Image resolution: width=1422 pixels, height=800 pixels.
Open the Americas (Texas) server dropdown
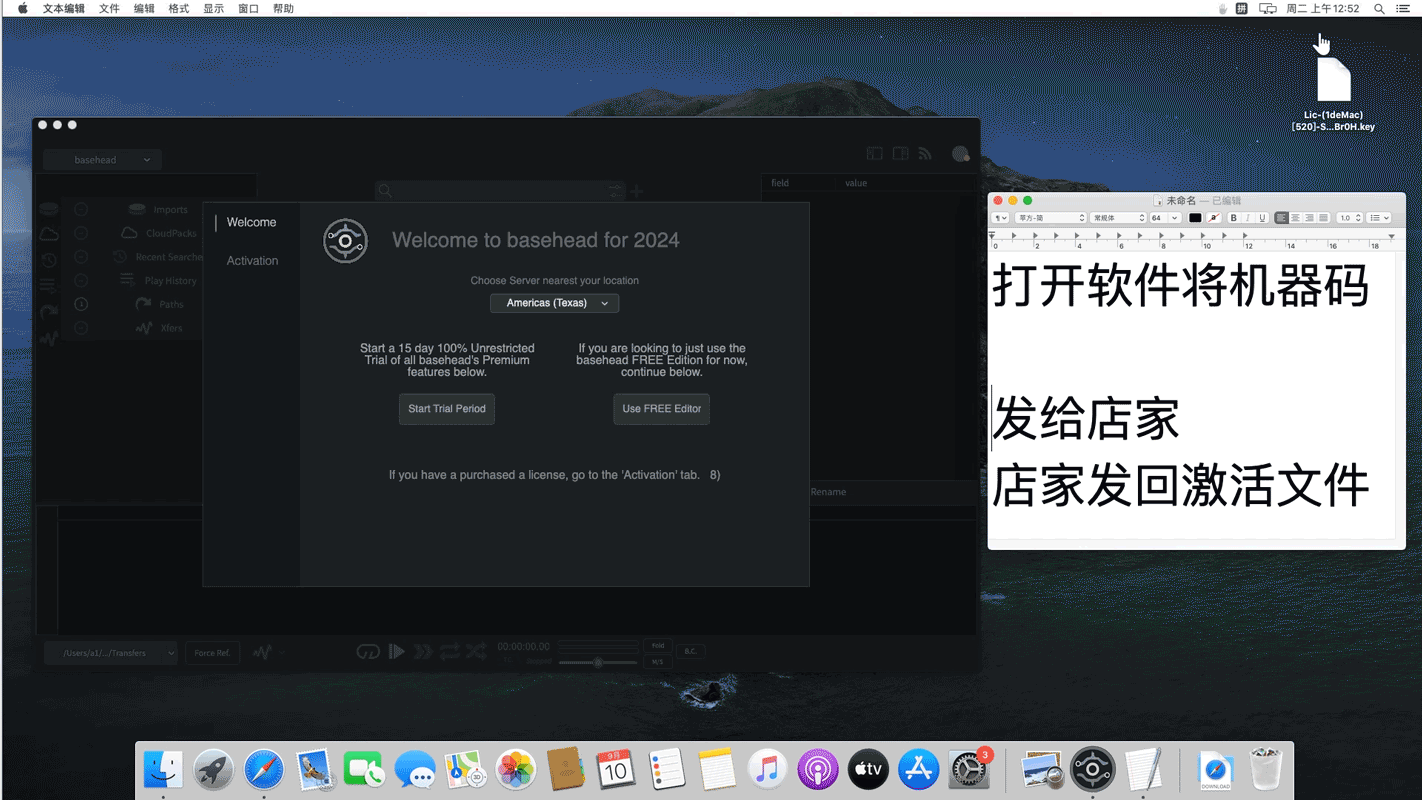click(555, 303)
